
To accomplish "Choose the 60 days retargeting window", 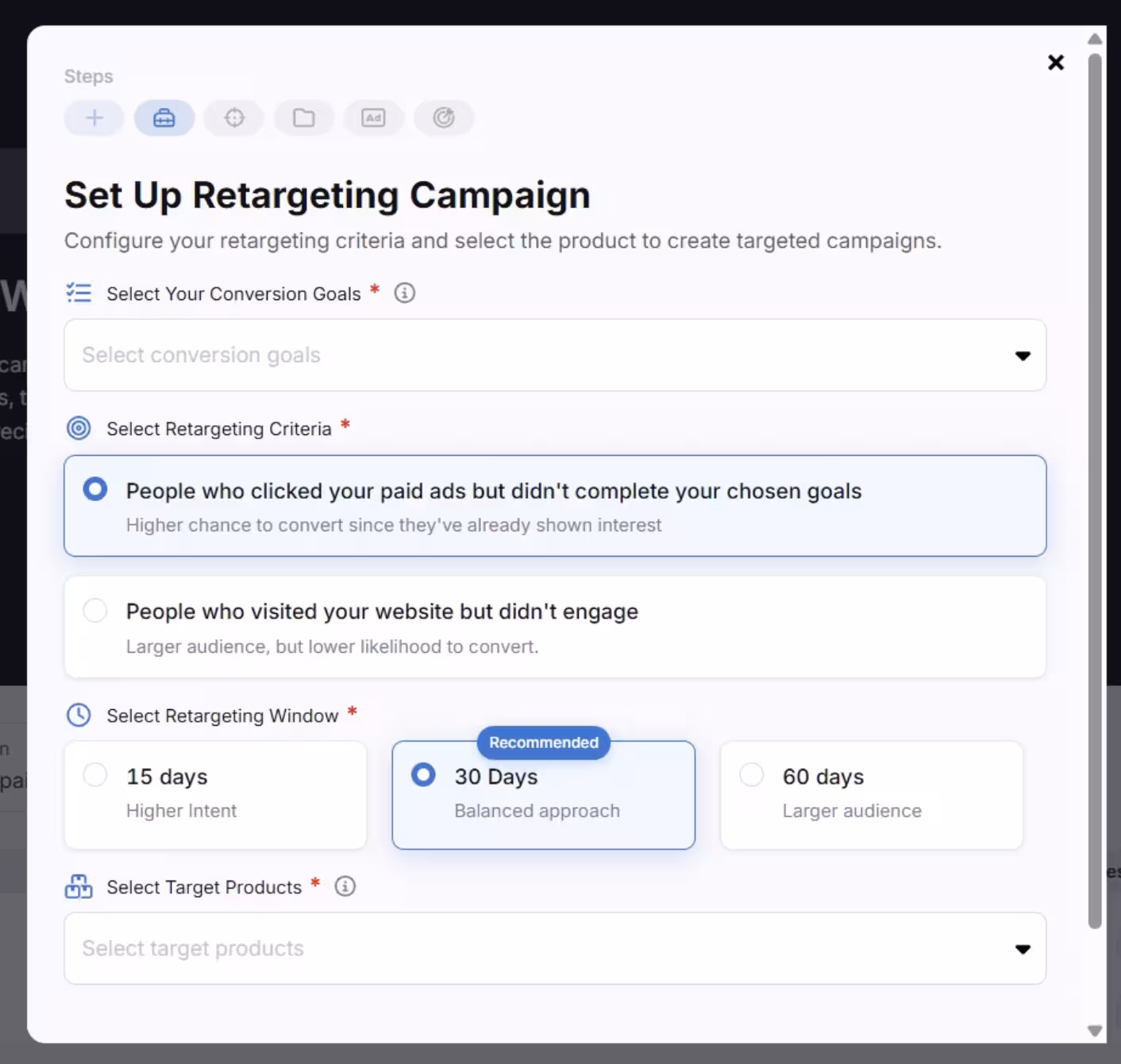I will pos(871,795).
